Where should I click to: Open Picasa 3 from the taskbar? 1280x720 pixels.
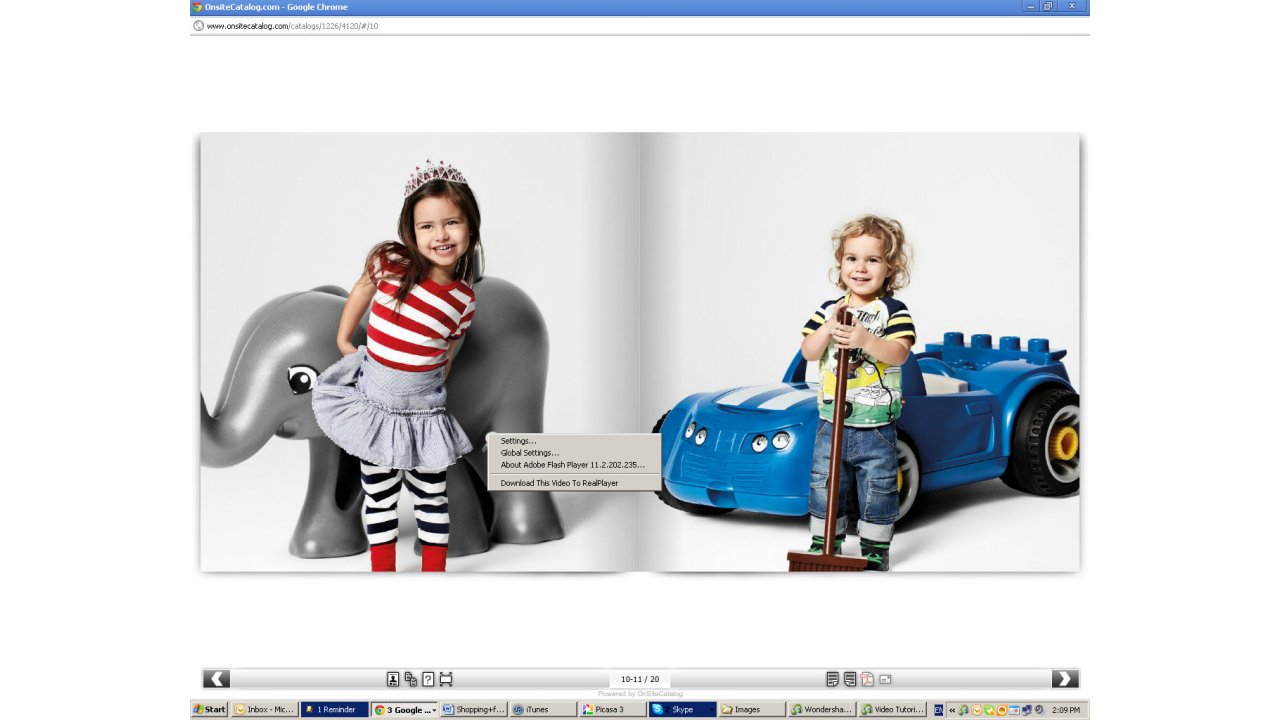click(612, 710)
